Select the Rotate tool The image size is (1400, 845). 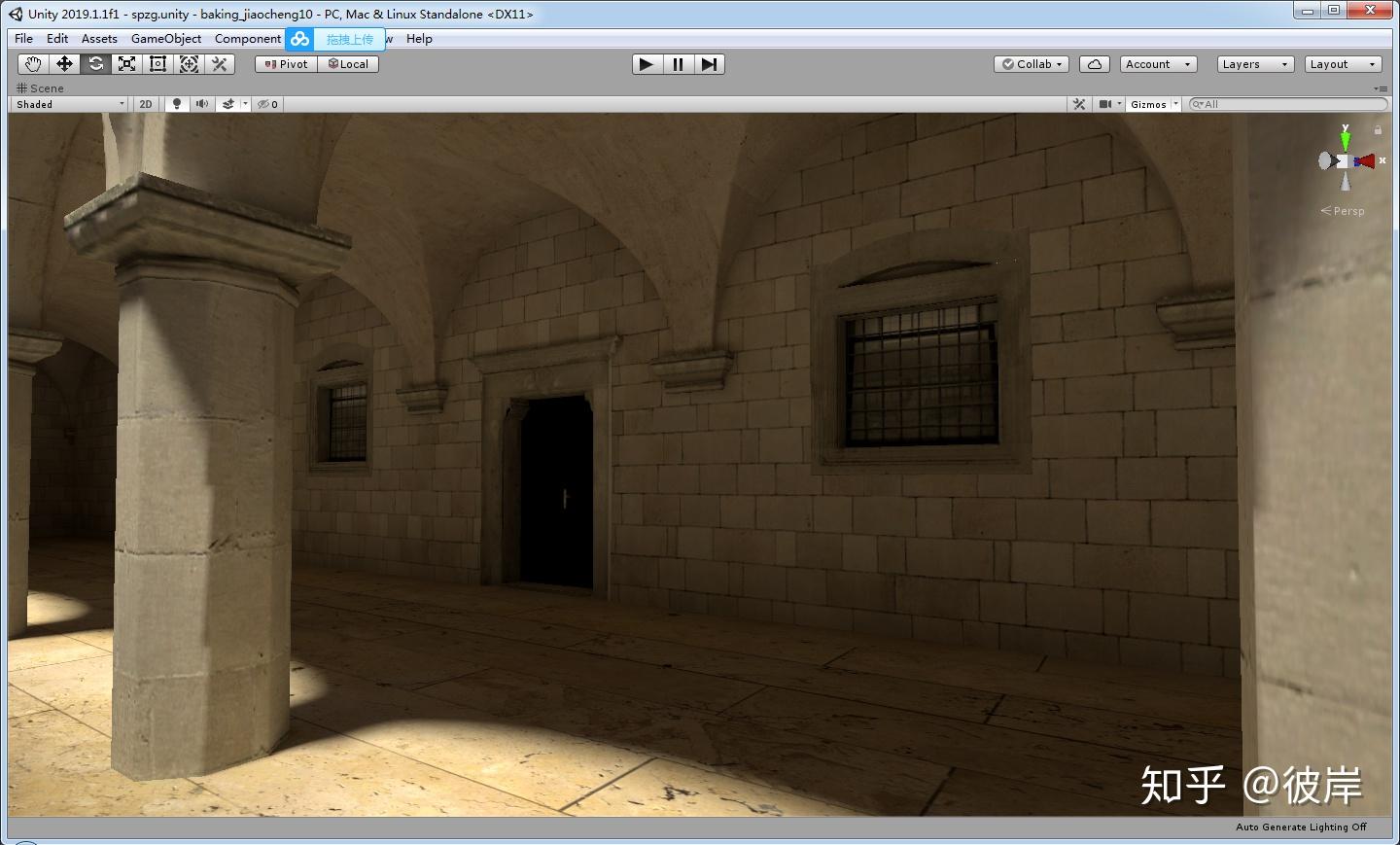(95, 64)
